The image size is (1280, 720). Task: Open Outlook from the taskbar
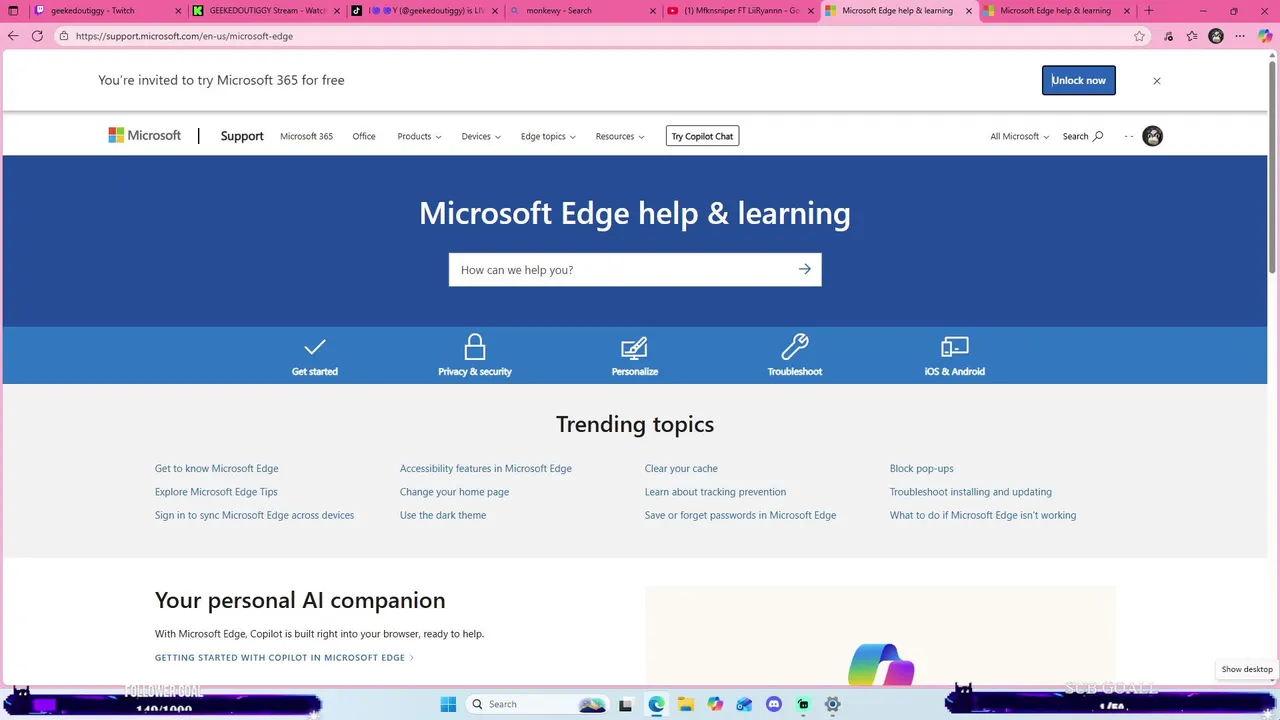[744, 704]
